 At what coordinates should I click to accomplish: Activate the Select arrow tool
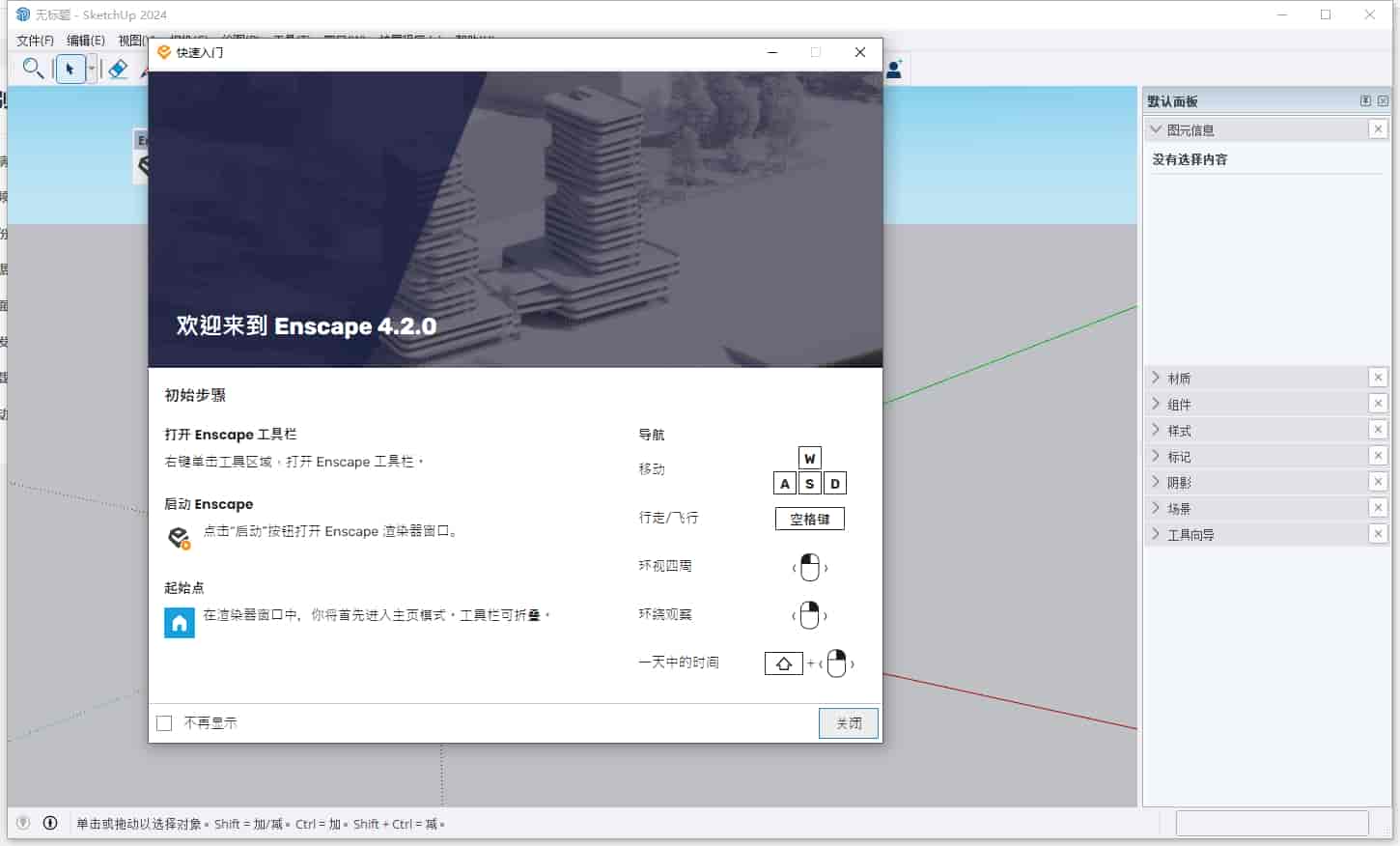[70, 69]
